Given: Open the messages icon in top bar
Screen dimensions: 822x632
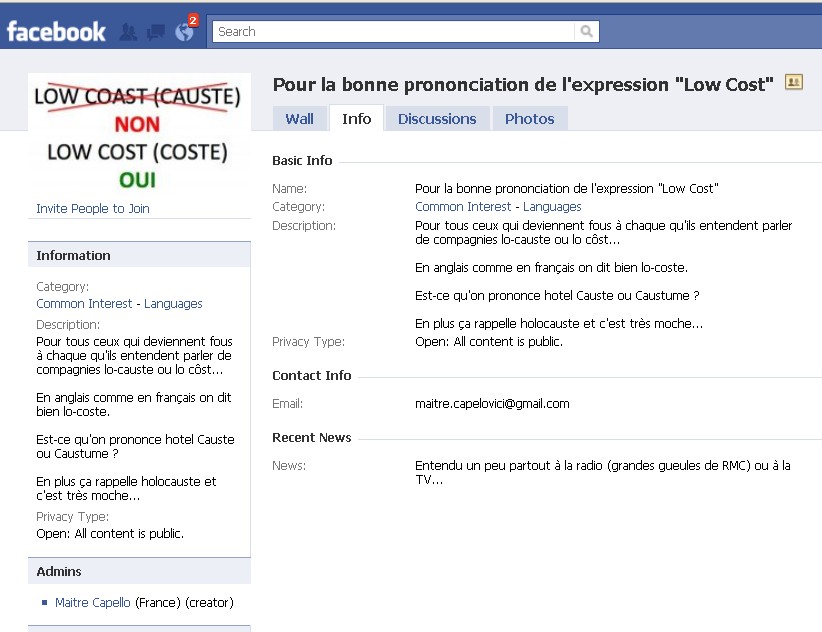Looking at the screenshot, I should coord(155,32).
